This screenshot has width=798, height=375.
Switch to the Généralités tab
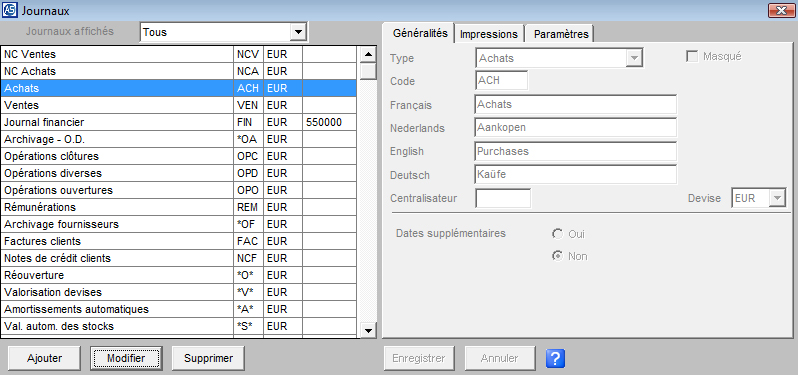click(x=420, y=34)
